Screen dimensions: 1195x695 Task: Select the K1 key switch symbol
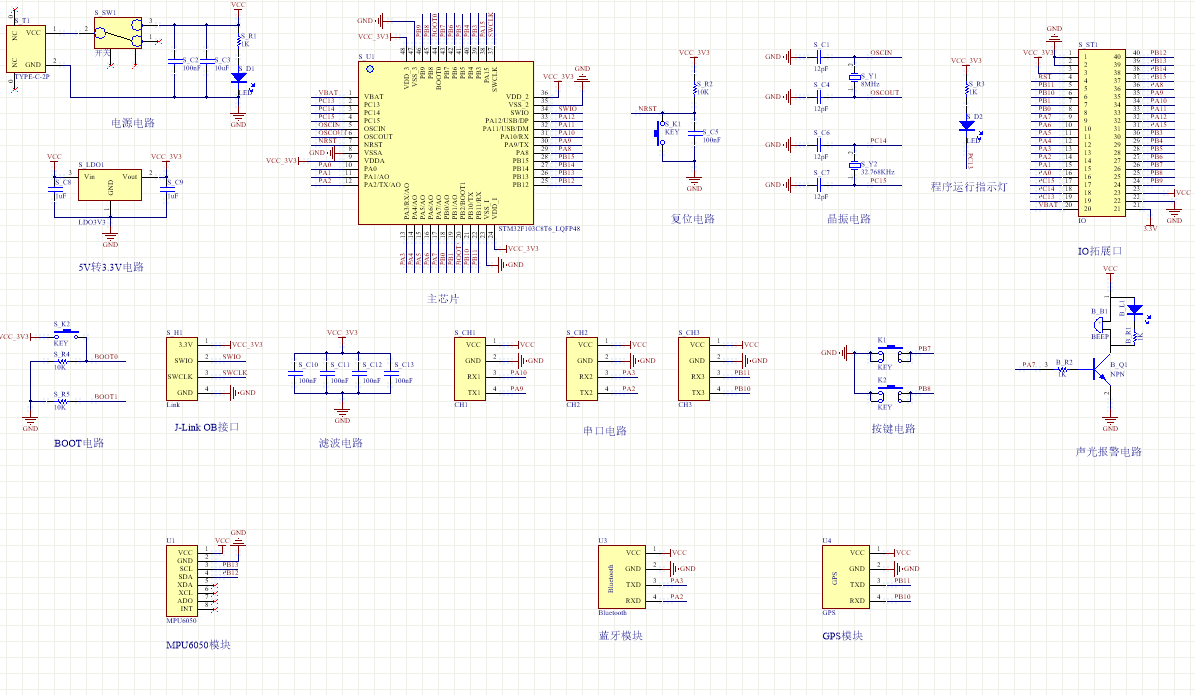tap(890, 353)
